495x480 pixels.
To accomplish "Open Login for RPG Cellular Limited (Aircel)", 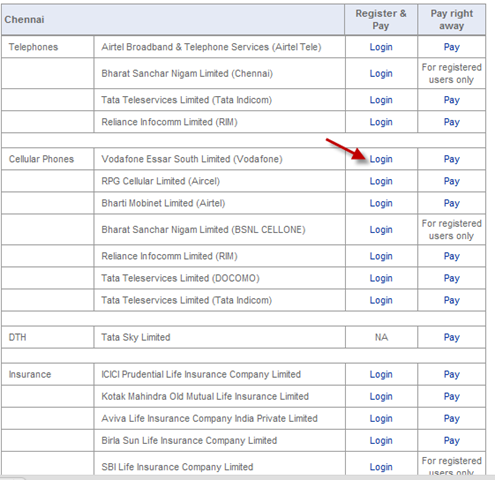I will pyautogui.click(x=381, y=181).
